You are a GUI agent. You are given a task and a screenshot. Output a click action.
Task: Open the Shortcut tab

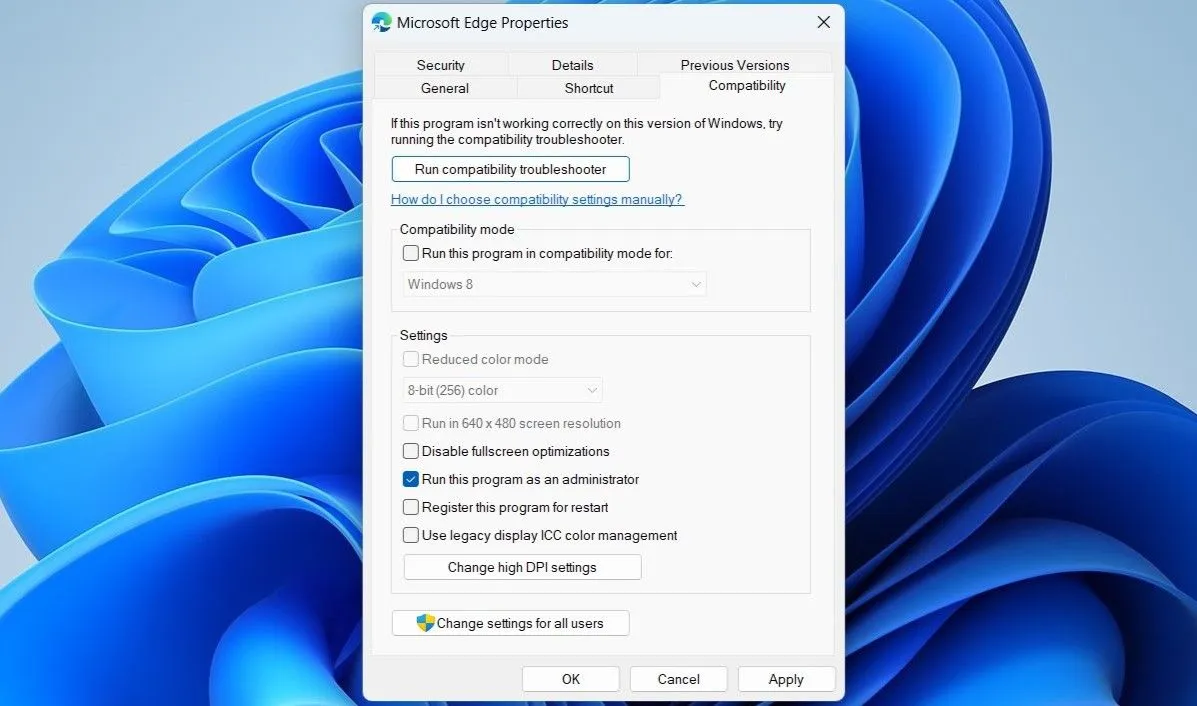pos(589,88)
